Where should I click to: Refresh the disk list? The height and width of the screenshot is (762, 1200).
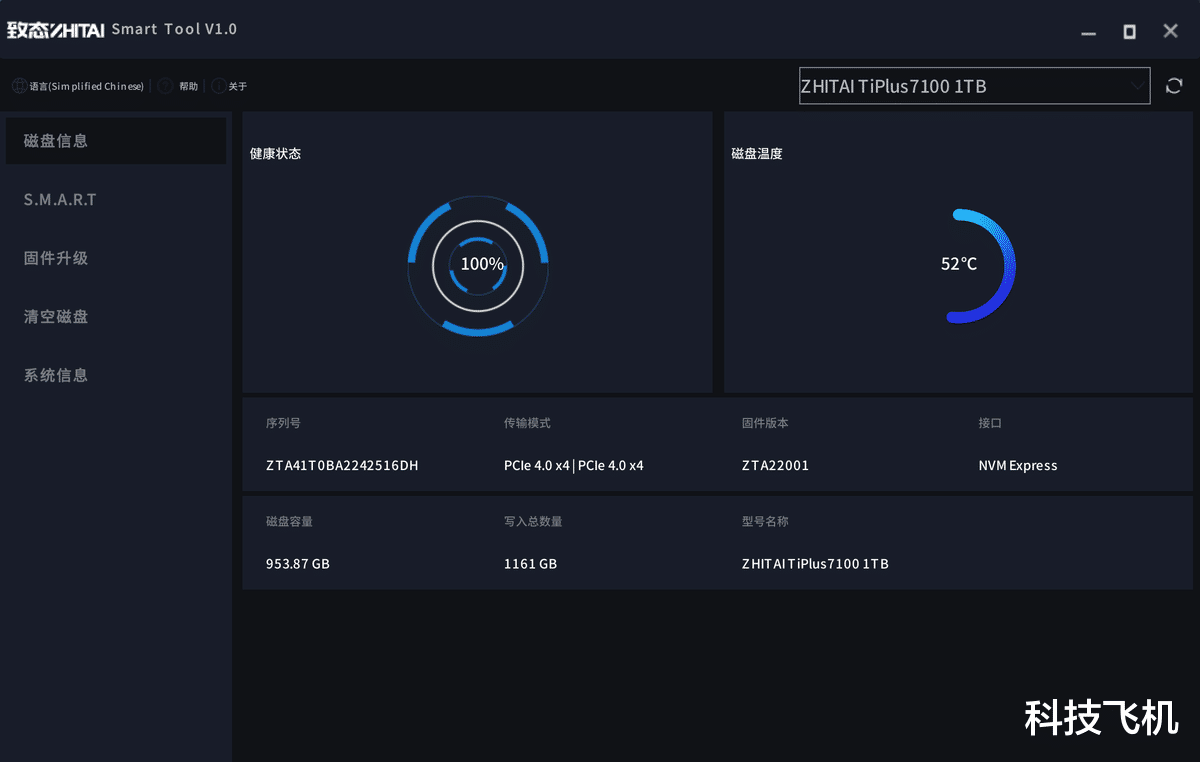point(1174,86)
